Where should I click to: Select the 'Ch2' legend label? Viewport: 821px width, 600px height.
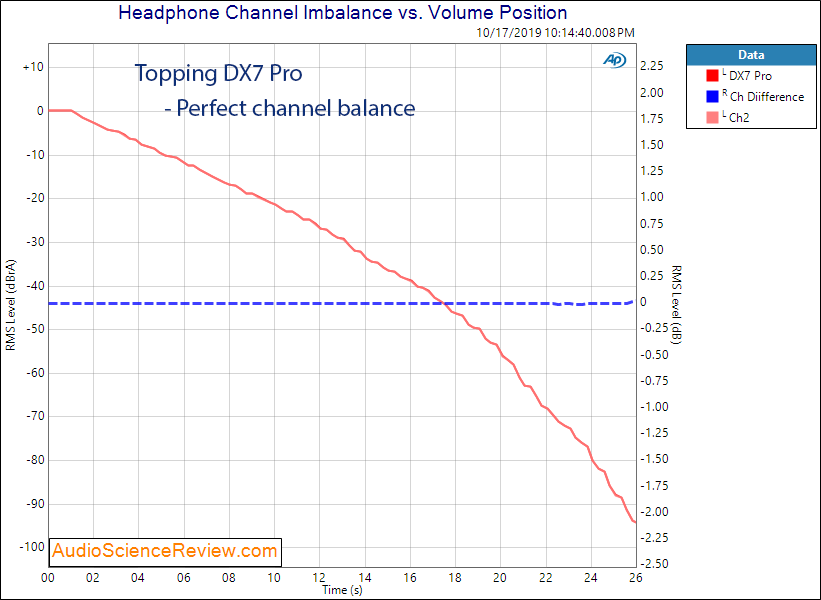point(739,118)
